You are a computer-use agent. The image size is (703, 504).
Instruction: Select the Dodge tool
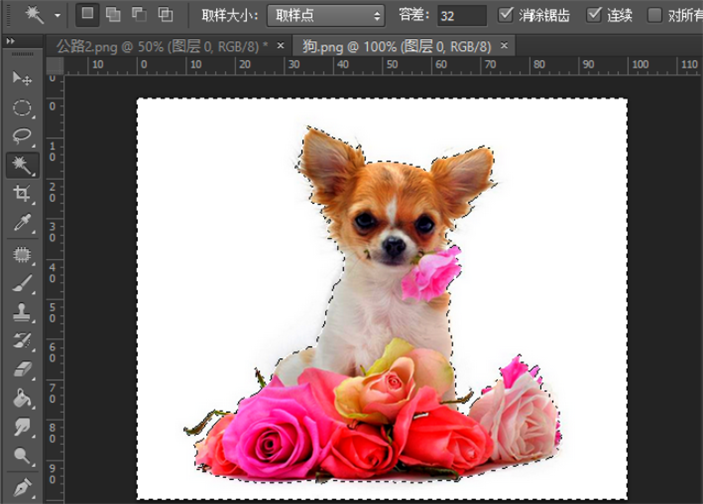click(x=22, y=456)
